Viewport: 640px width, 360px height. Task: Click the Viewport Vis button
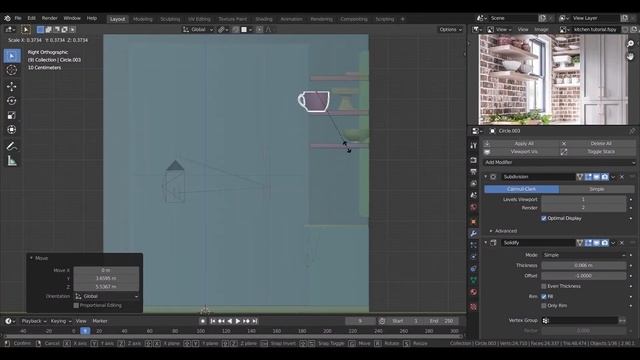(520, 152)
